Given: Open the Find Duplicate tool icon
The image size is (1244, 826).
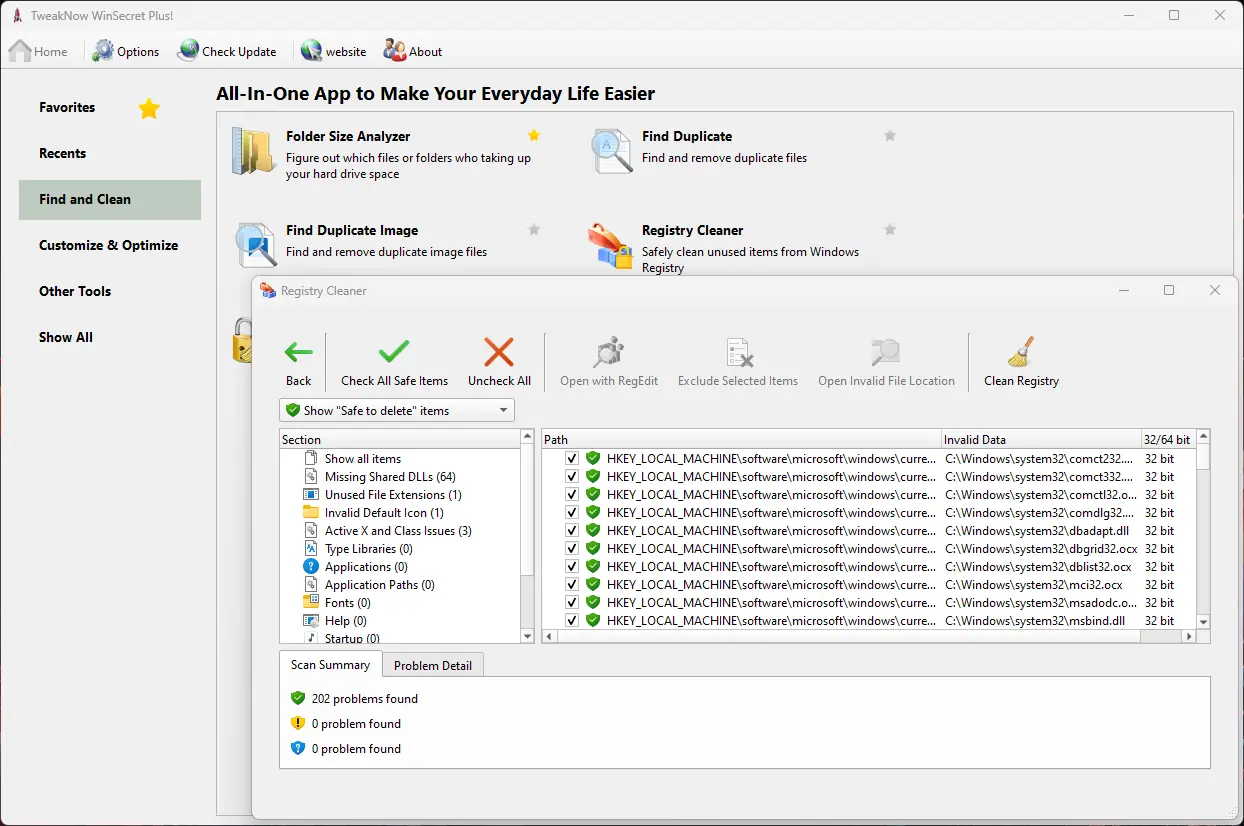Looking at the screenshot, I should click(x=611, y=151).
